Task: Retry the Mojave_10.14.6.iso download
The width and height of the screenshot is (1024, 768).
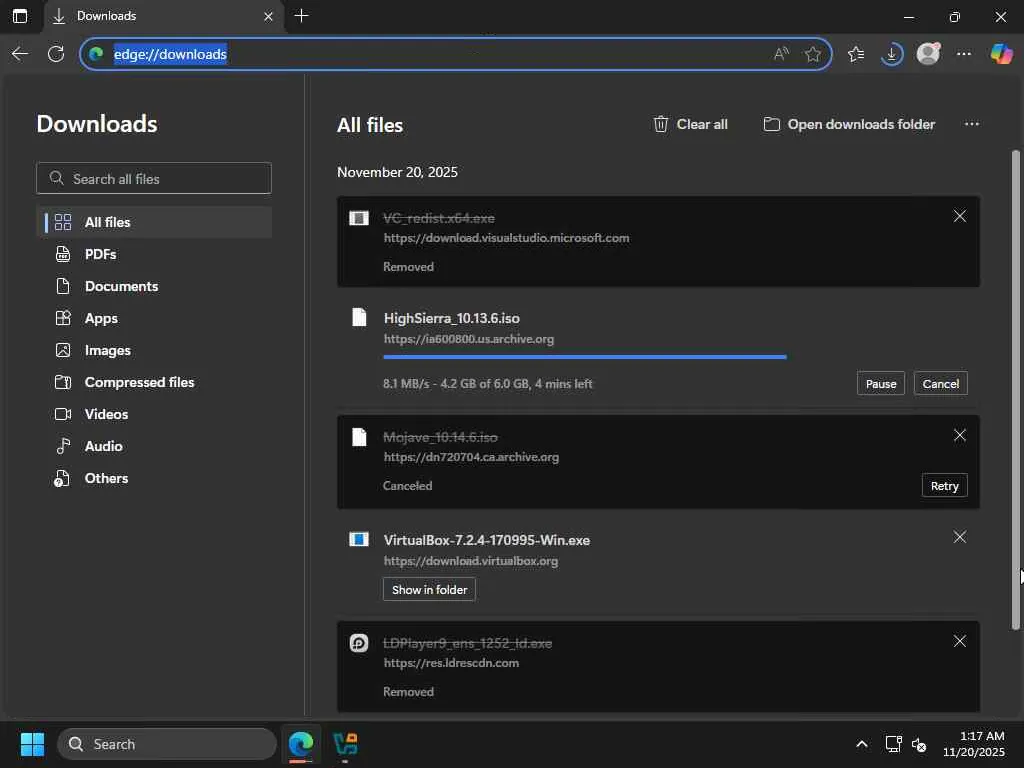Action: (x=944, y=486)
